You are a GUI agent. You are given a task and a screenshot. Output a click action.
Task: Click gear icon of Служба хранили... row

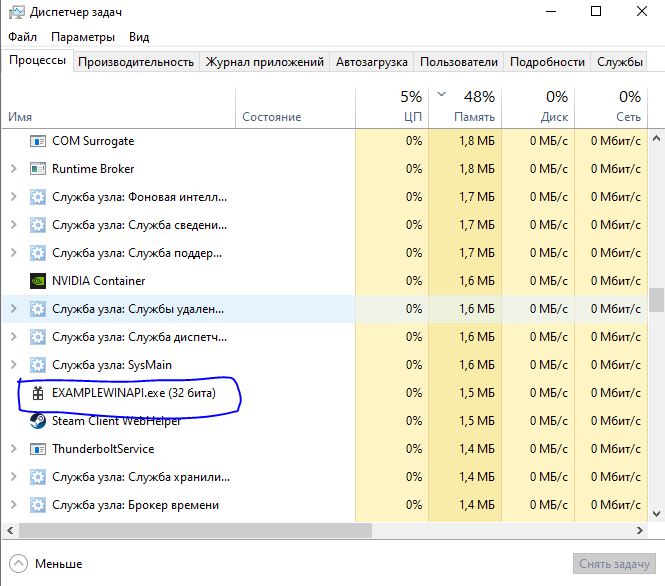[x=38, y=477]
